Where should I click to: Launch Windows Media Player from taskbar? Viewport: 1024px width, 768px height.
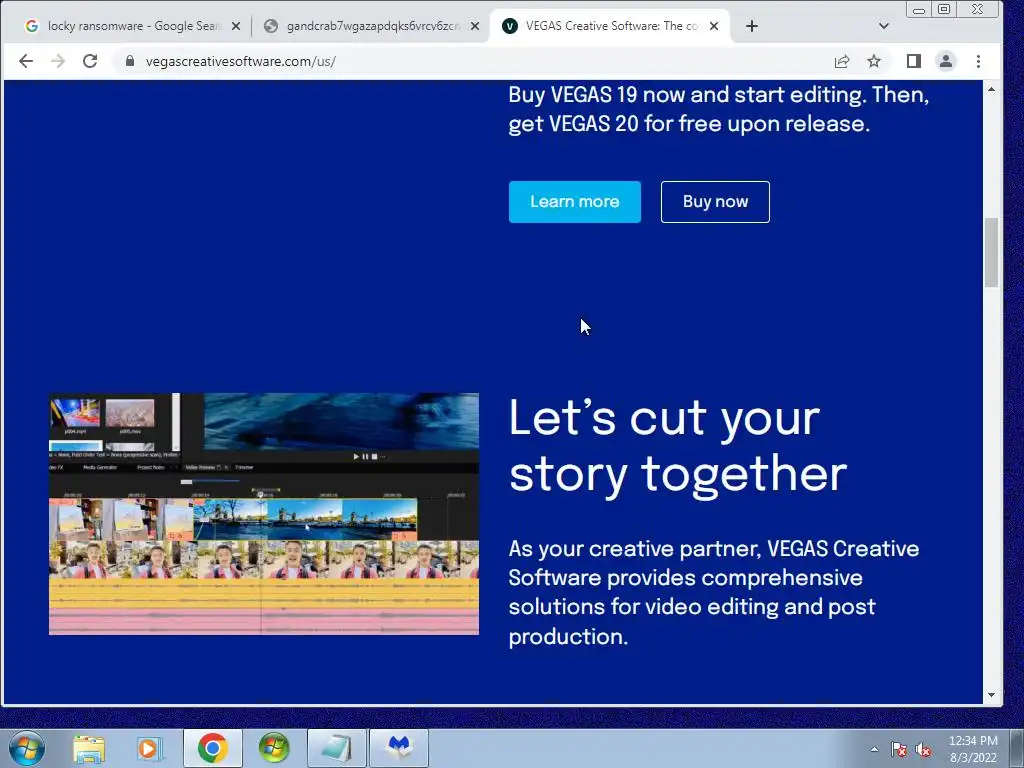(149, 748)
